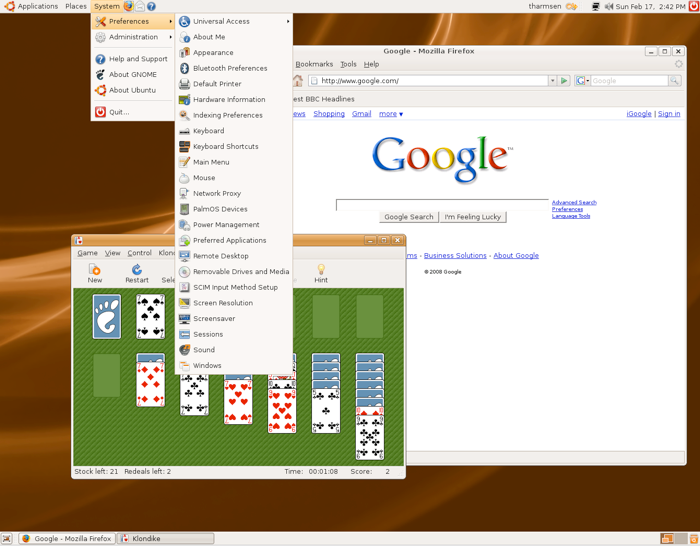
Task: Click the Google search text field
Action: pos(442,205)
